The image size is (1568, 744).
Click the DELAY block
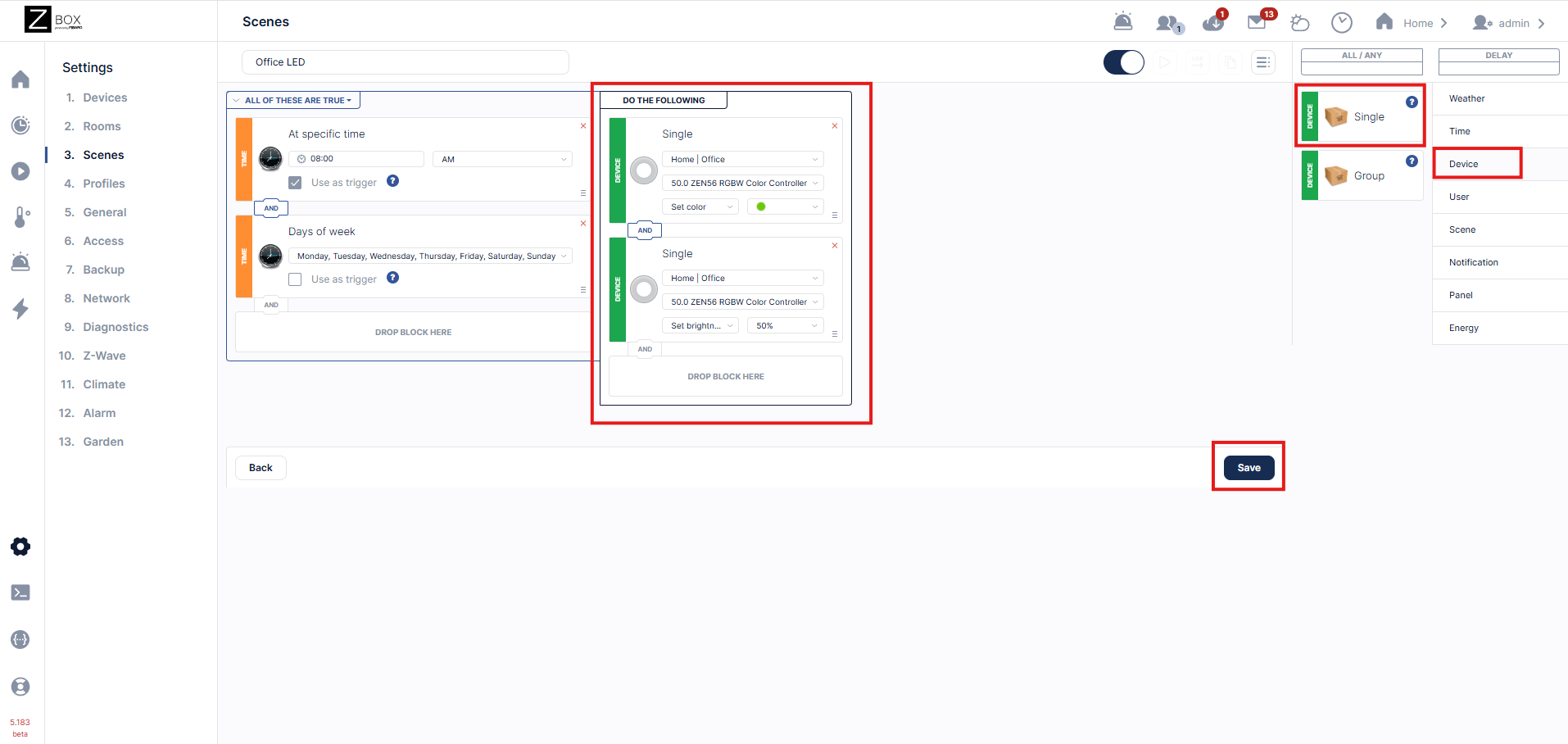tap(1499, 61)
